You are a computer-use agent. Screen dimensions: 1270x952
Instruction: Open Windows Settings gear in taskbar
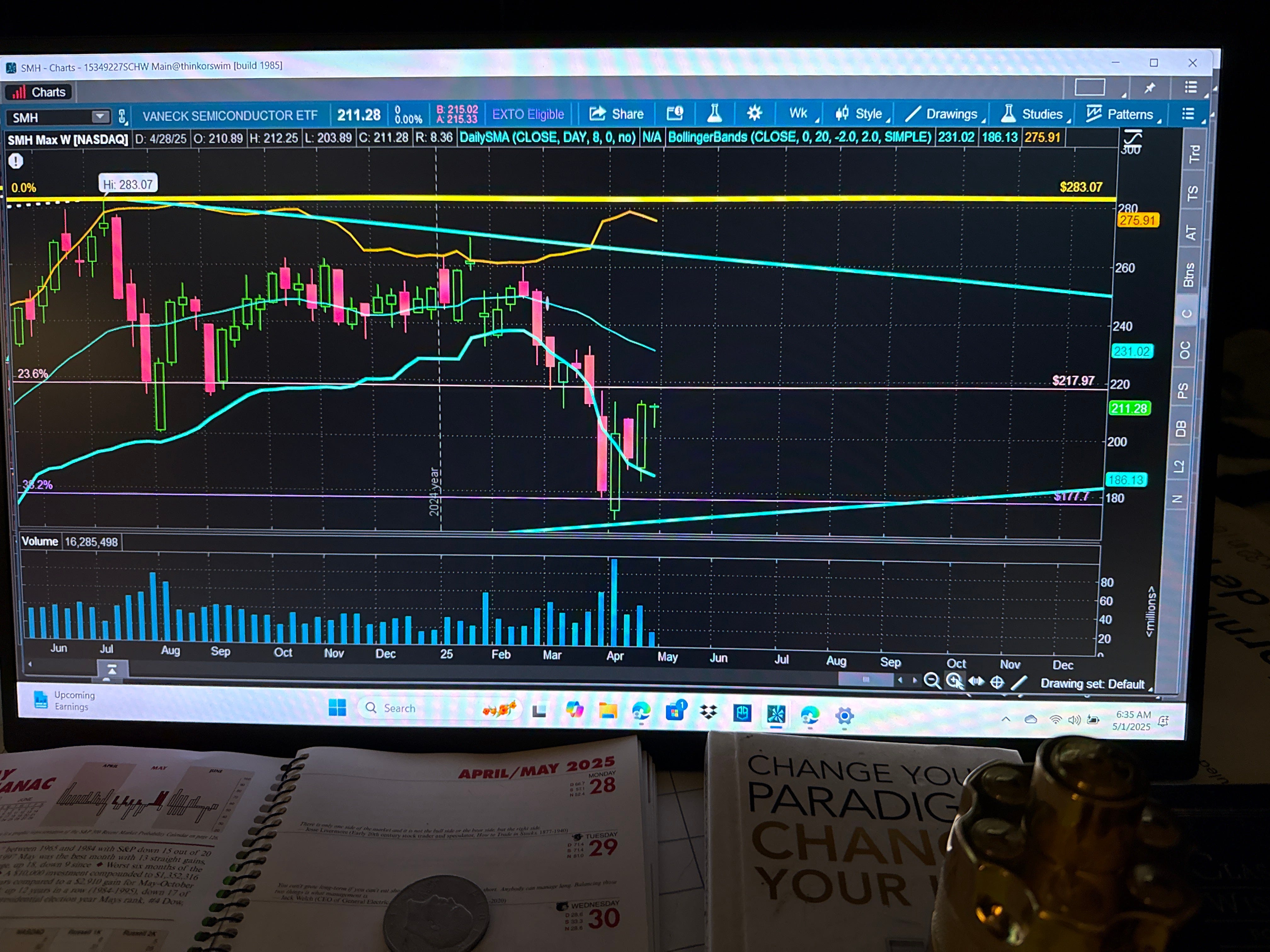(844, 716)
